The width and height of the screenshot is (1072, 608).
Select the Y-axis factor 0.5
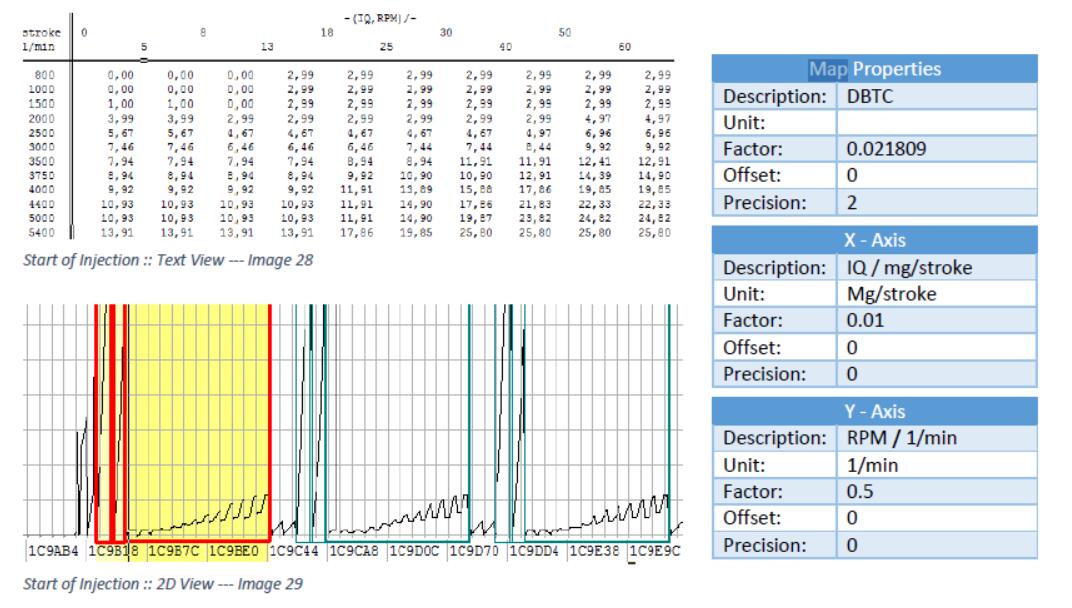[937, 492]
